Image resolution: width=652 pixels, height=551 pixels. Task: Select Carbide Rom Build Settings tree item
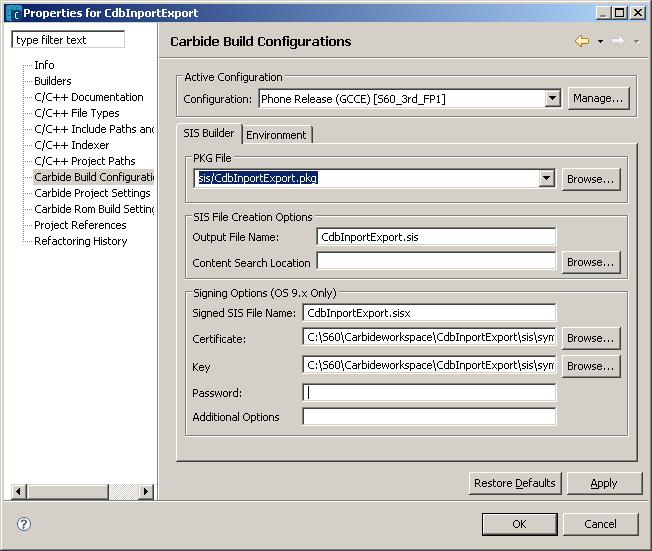[x=94, y=209]
